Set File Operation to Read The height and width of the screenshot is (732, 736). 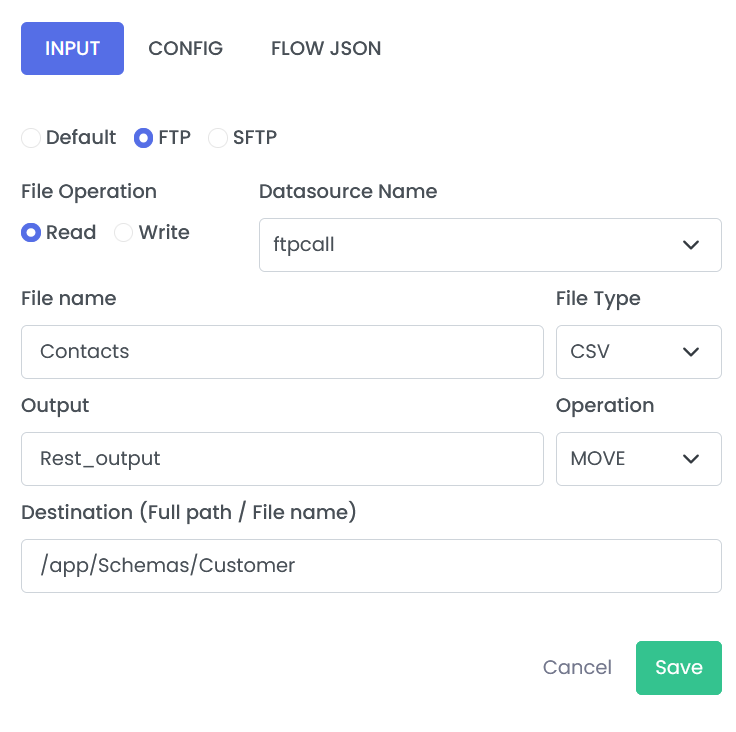click(x=31, y=232)
